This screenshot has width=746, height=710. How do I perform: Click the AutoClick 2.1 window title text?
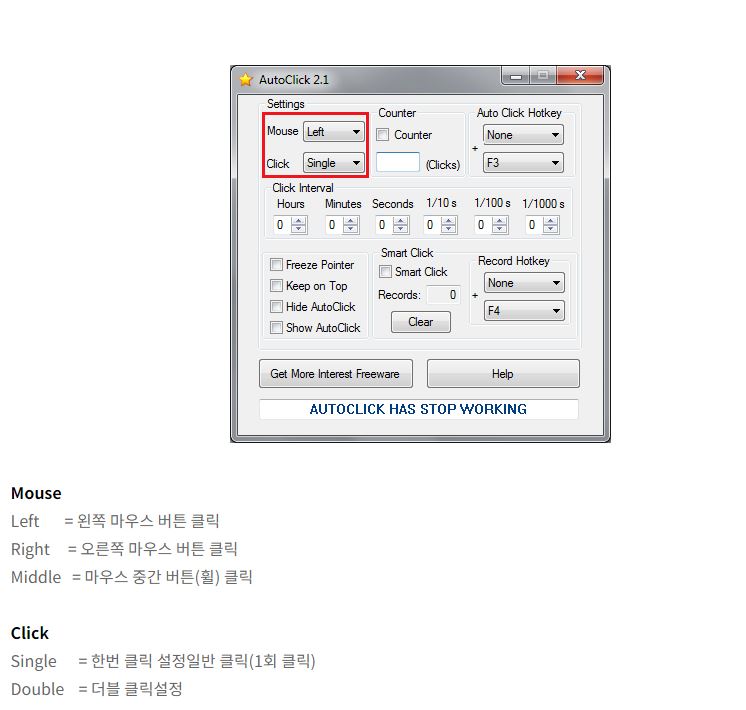(x=294, y=79)
